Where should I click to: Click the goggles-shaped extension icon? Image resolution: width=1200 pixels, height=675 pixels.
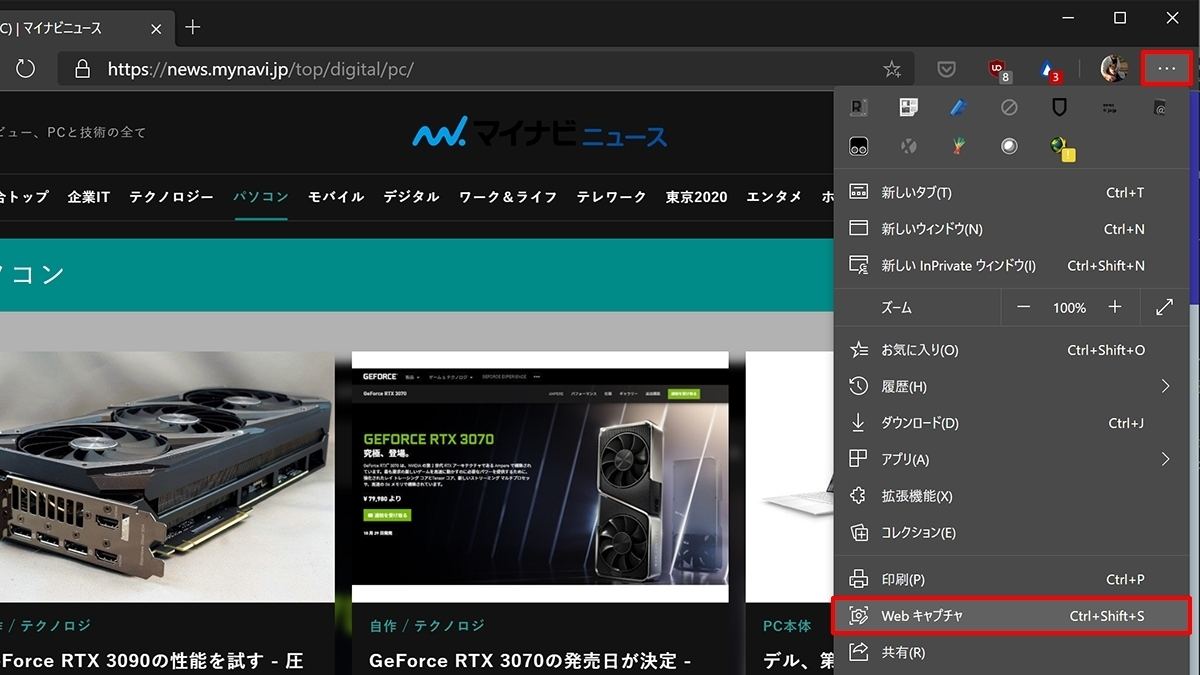pyautogui.click(x=858, y=146)
